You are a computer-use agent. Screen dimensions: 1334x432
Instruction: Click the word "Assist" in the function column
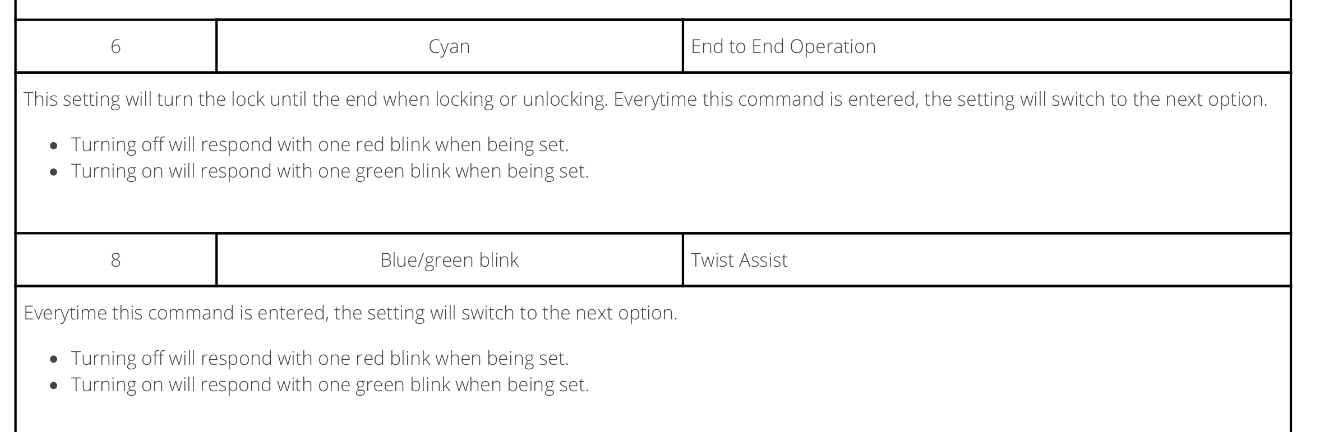click(x=763, y=261)
